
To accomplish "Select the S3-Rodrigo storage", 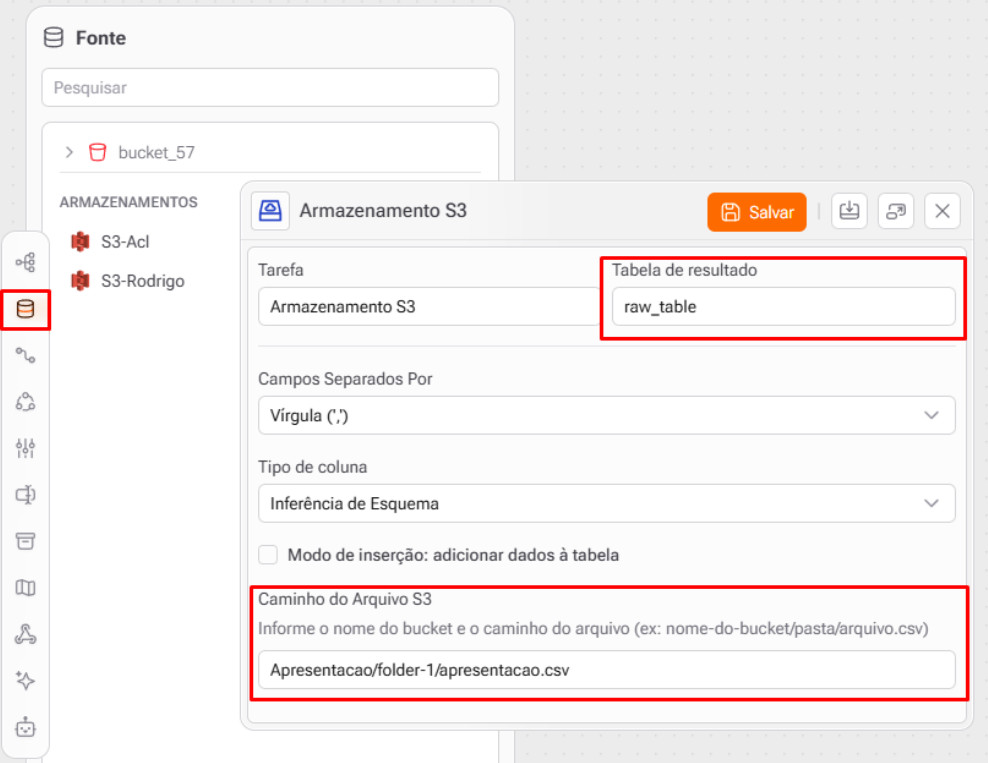I will click(x=141, y=281).
